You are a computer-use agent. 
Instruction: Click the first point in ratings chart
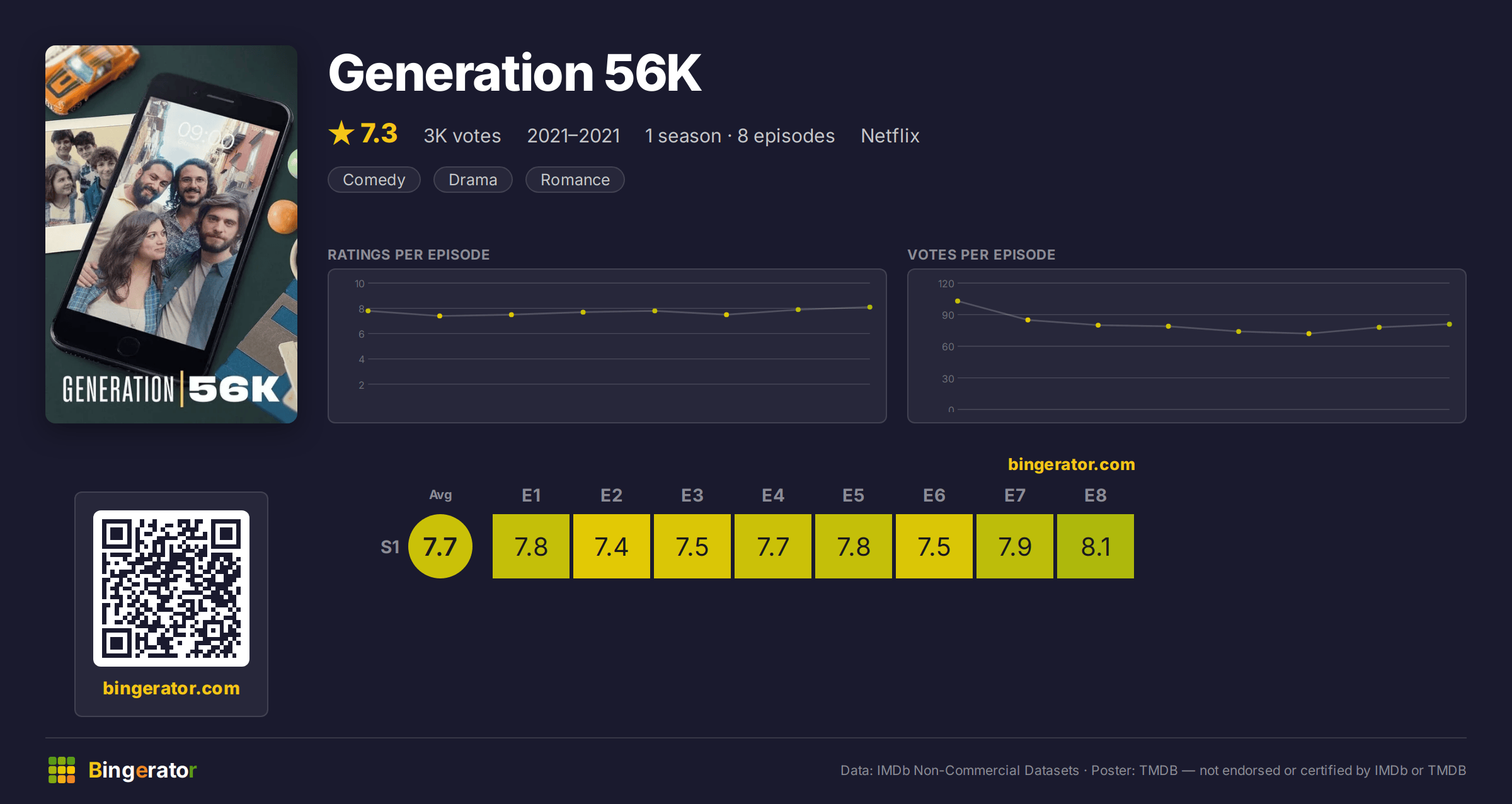(368, 311)
